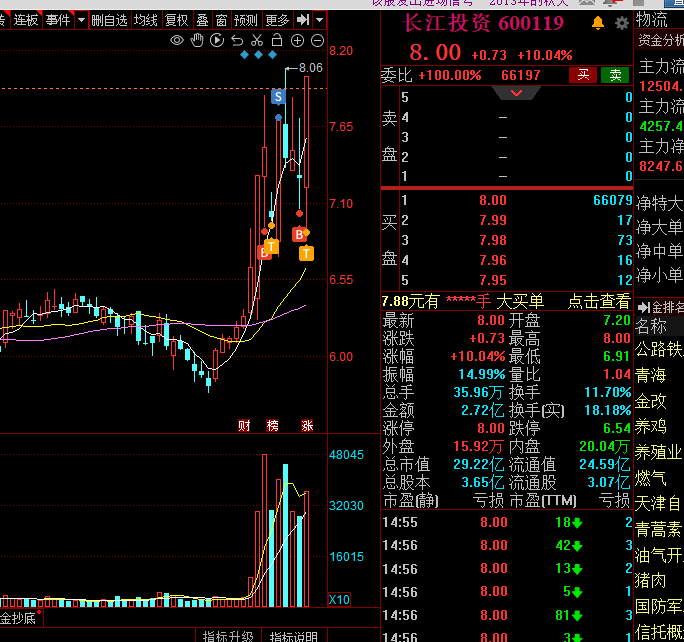Click the 窗 window toolbar button
The height and width of the screenshot is (642, 684).
tap(221, 20)
